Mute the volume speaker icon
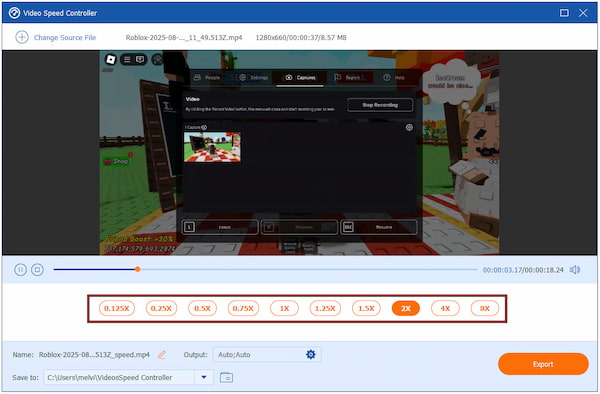 (575, 270)
